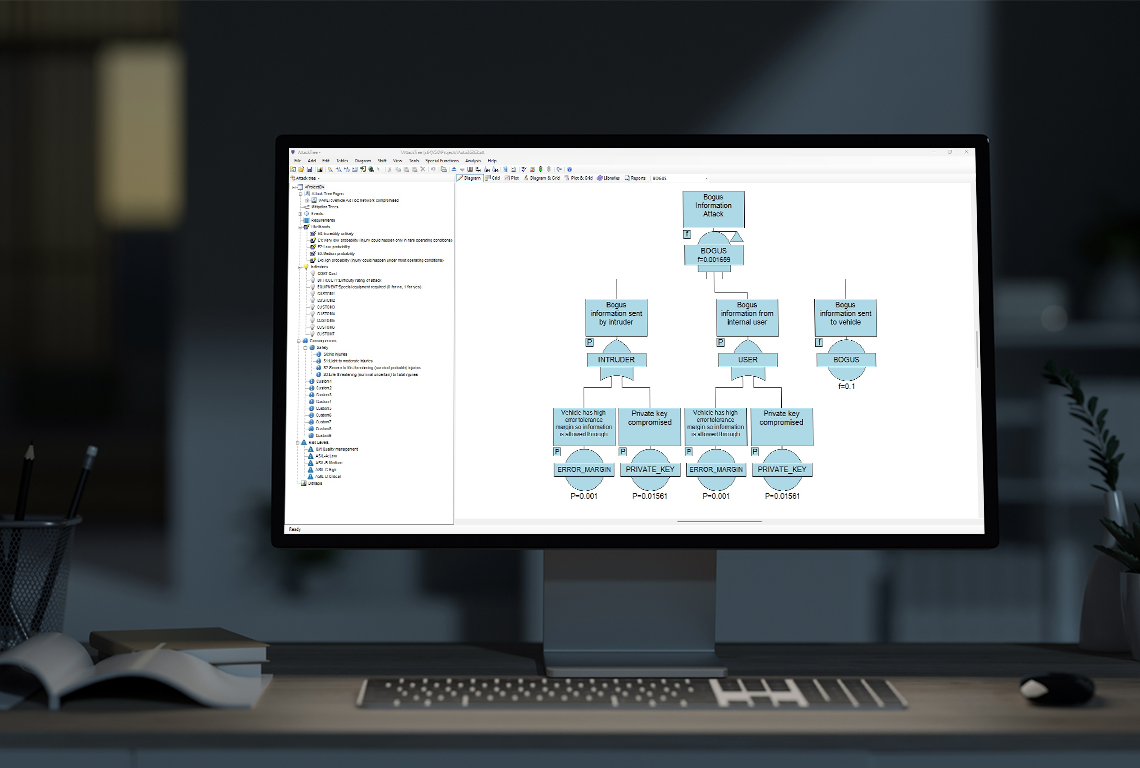Viewport: 1140px width, 768px height.
Task: Undo the last action from the toolbar
Action: click(433, 169)
